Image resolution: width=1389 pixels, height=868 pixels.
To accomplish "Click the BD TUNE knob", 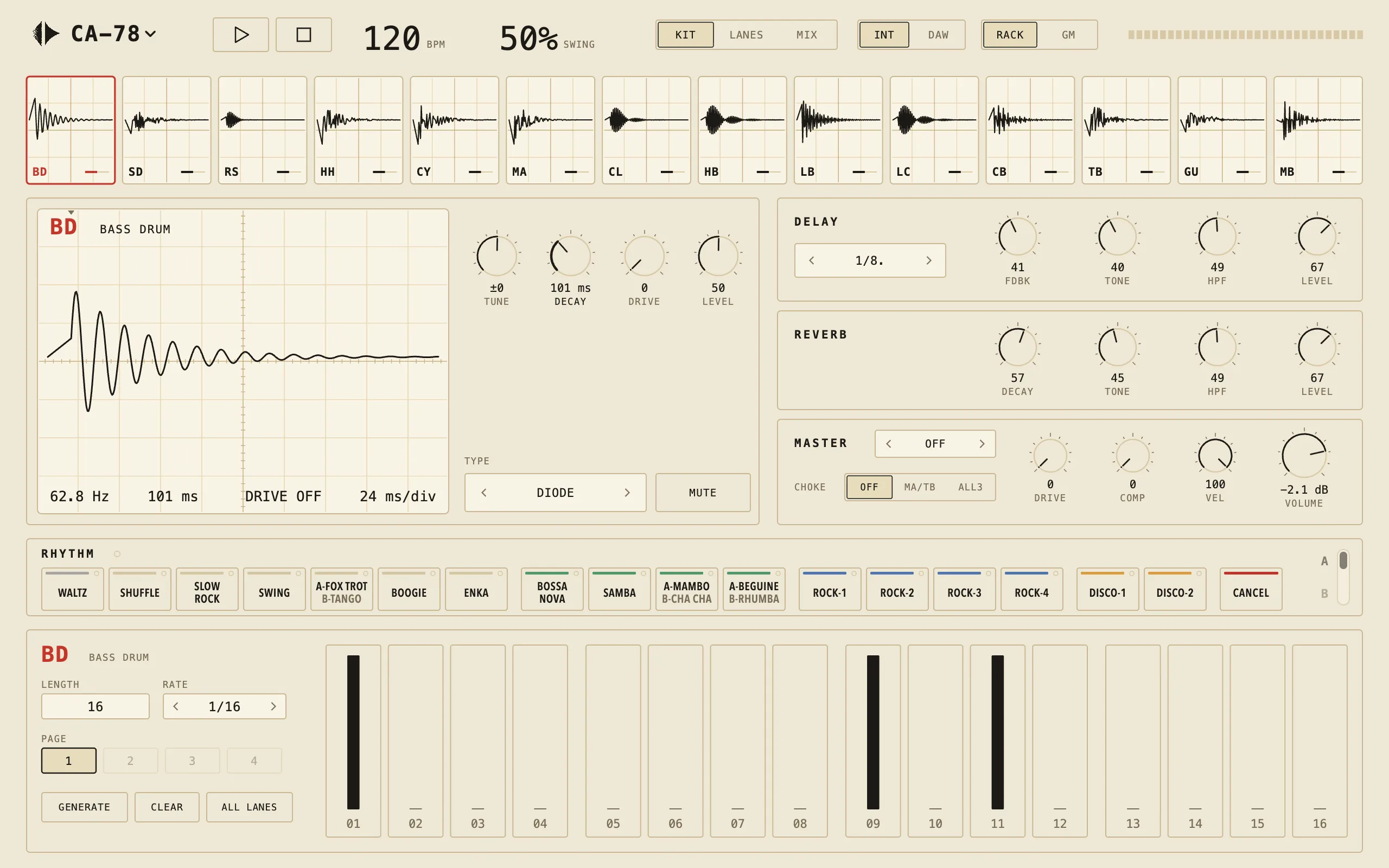I will point(496,256).
